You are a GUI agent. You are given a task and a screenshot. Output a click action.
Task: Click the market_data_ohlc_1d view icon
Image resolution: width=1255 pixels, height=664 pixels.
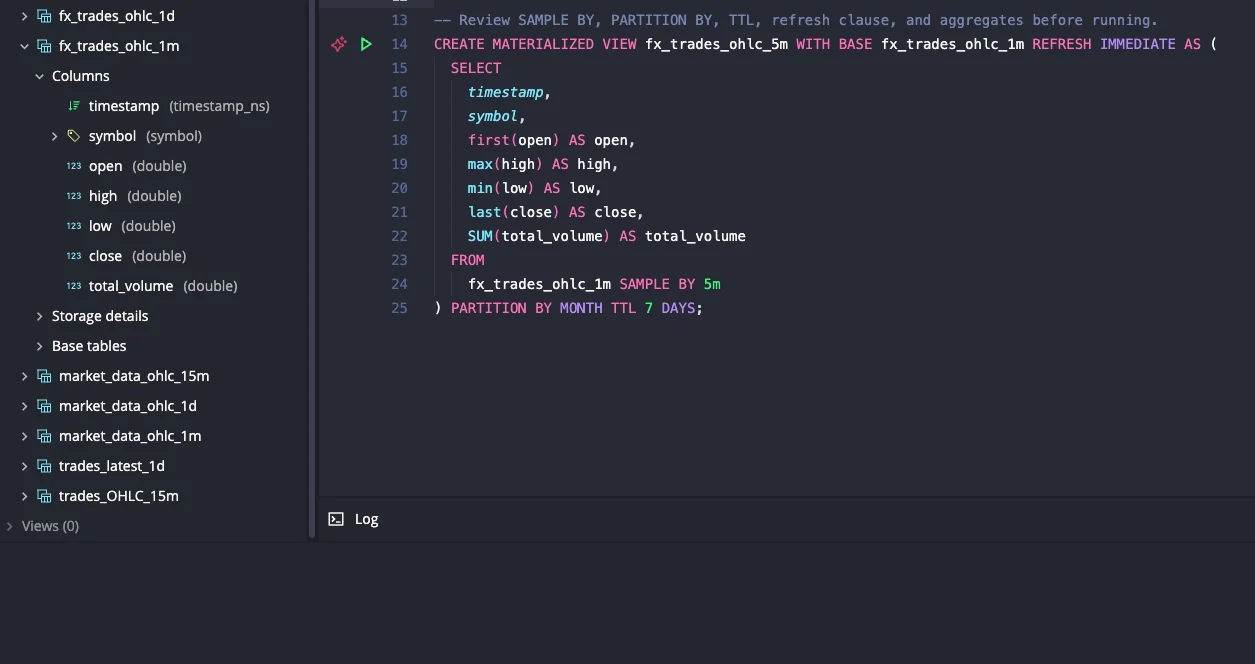[44, 406]
